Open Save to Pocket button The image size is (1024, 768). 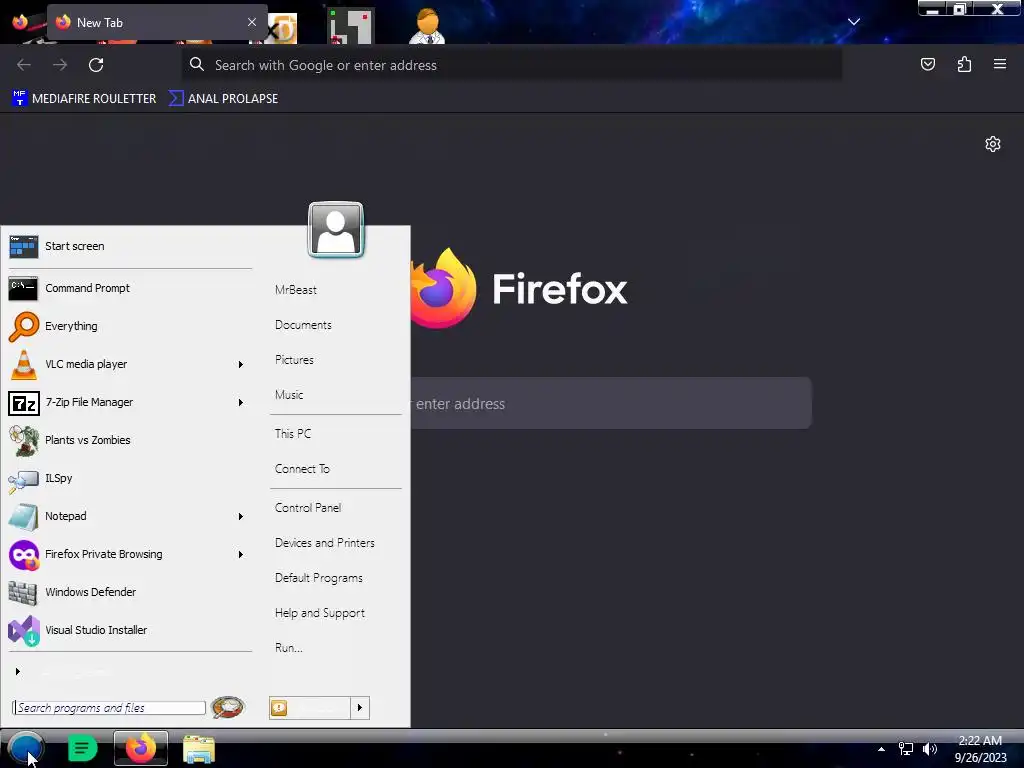click(x=927, y=64)
